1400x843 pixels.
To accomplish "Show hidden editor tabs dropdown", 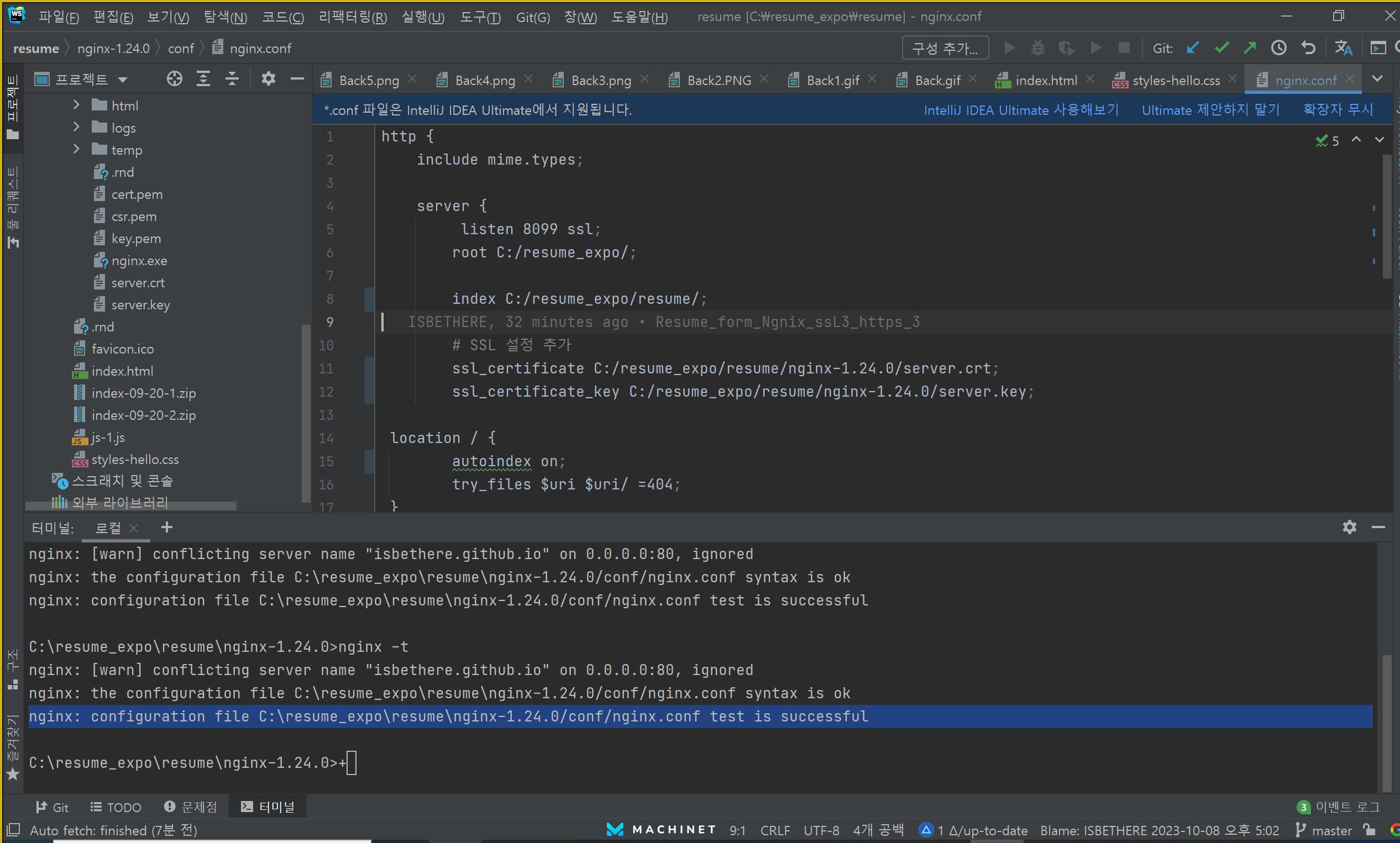I will 1377,79.
